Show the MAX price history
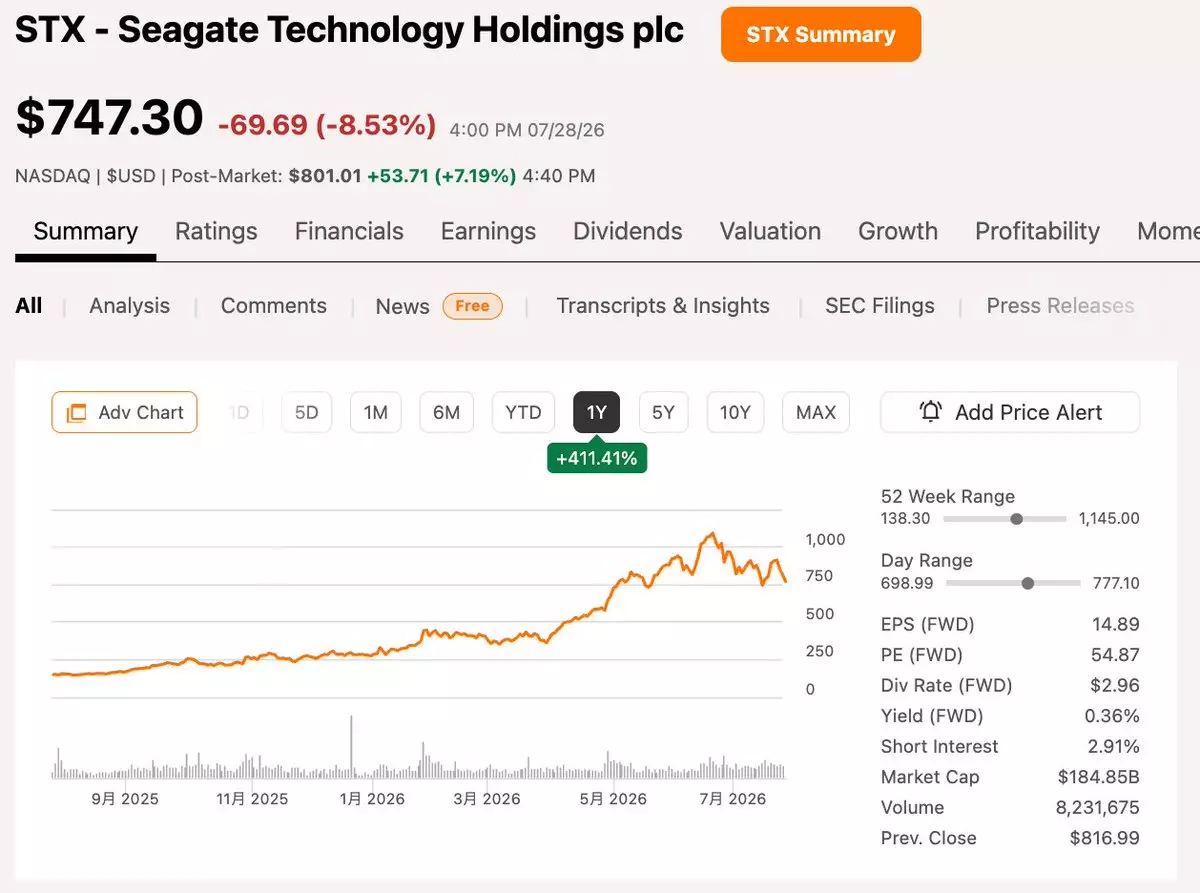The height and width of the screenshot is (893, 1200). (x=816, y=412)
